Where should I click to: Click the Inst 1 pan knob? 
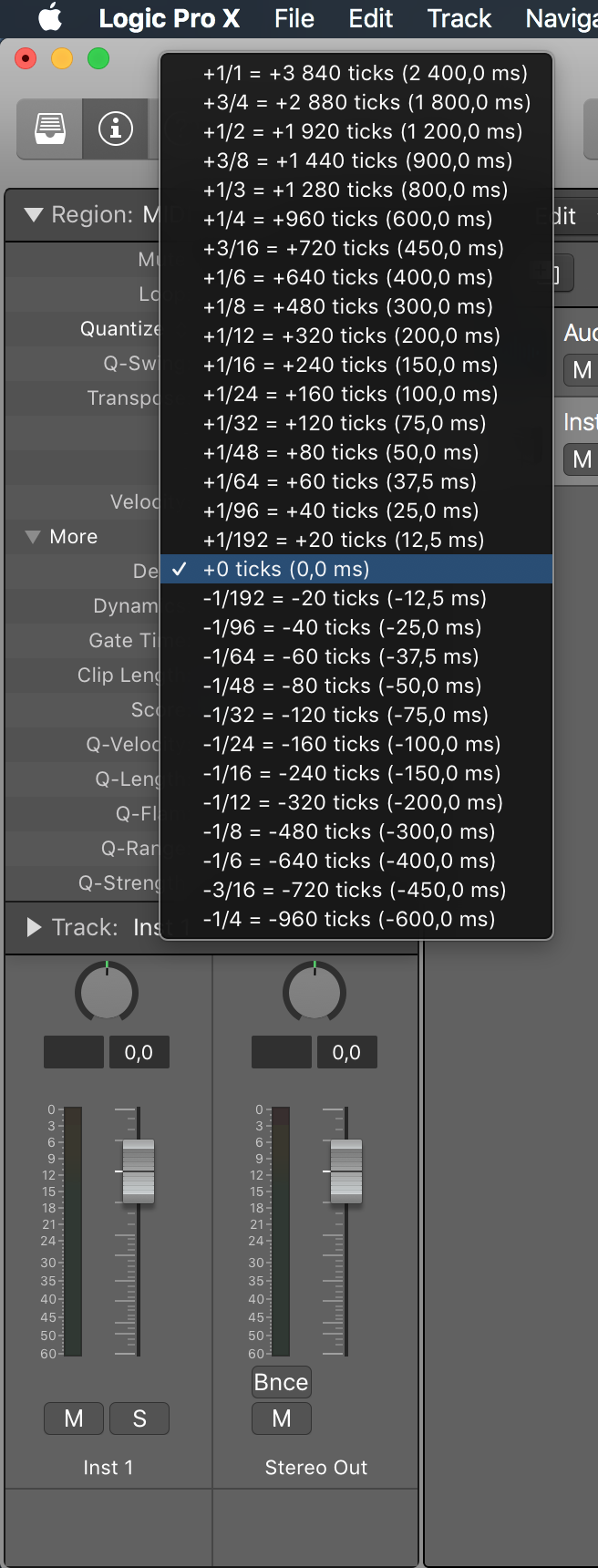coord(107,993)
